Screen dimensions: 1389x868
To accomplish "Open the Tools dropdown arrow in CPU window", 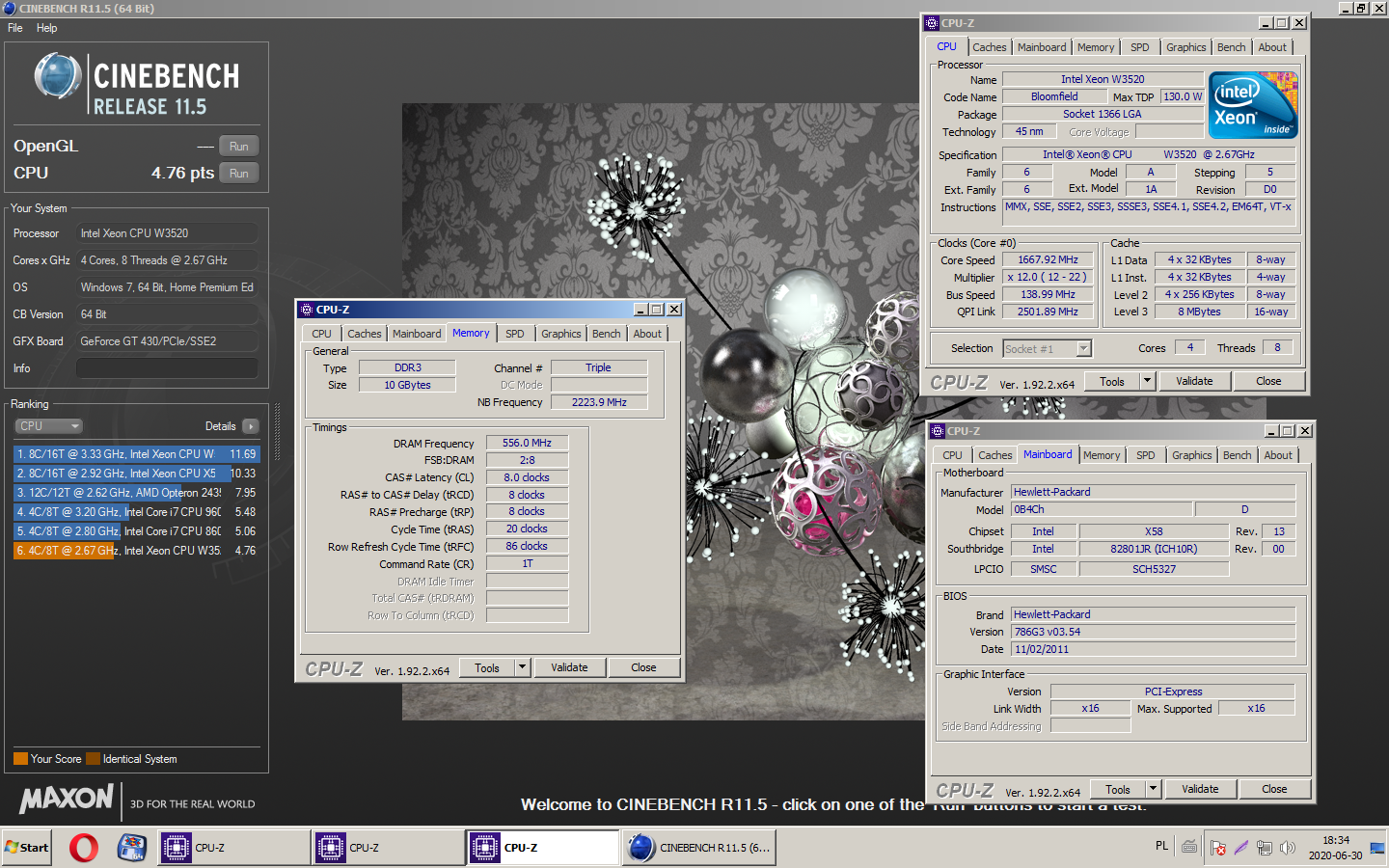I will [x=1147, y=381].
